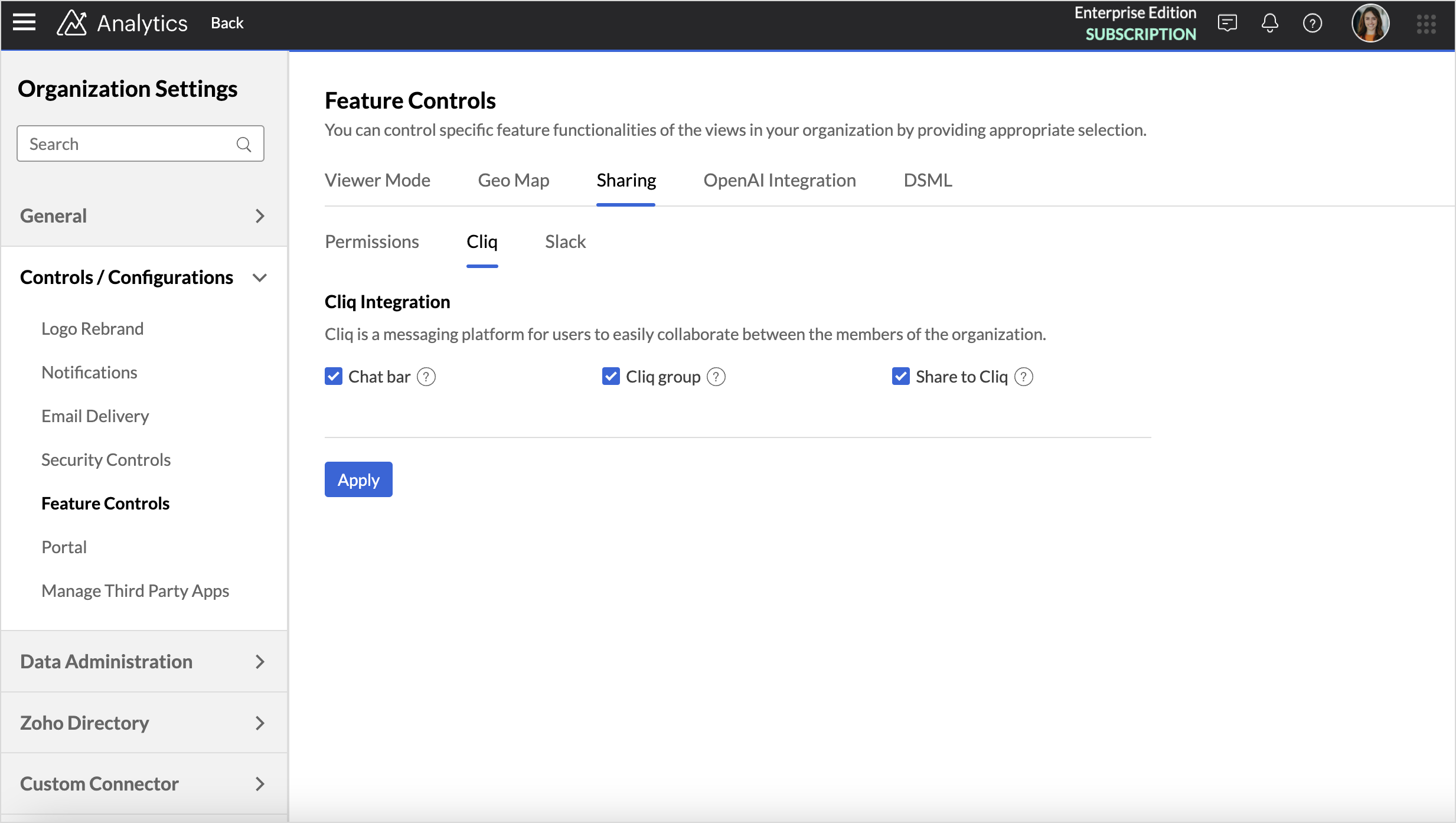This screenshot has width=1456, height=823.
Task: Open the top bar help icon
Action: click(1312, 23)
